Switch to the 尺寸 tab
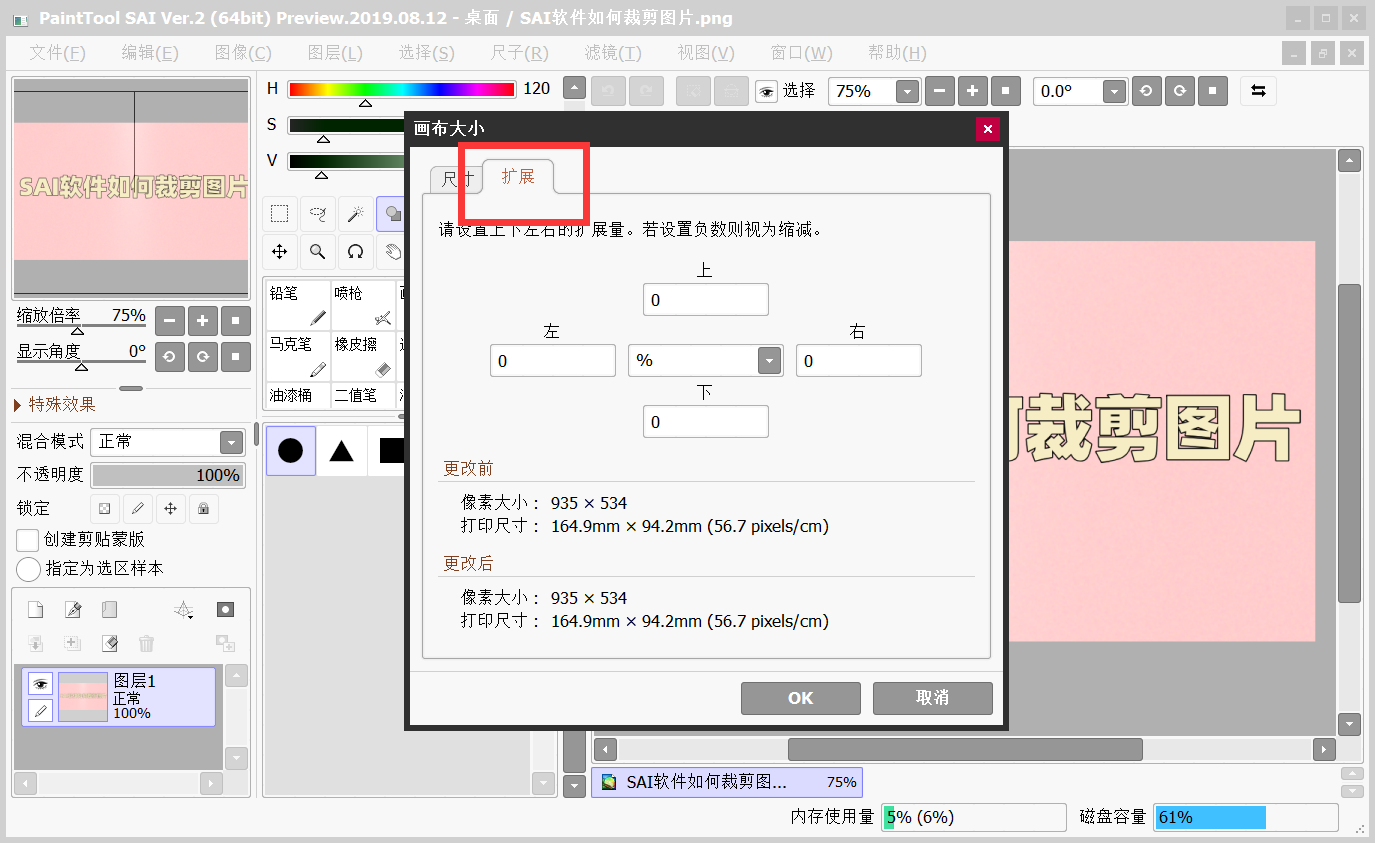1375x843 pixels. [456, 179]
